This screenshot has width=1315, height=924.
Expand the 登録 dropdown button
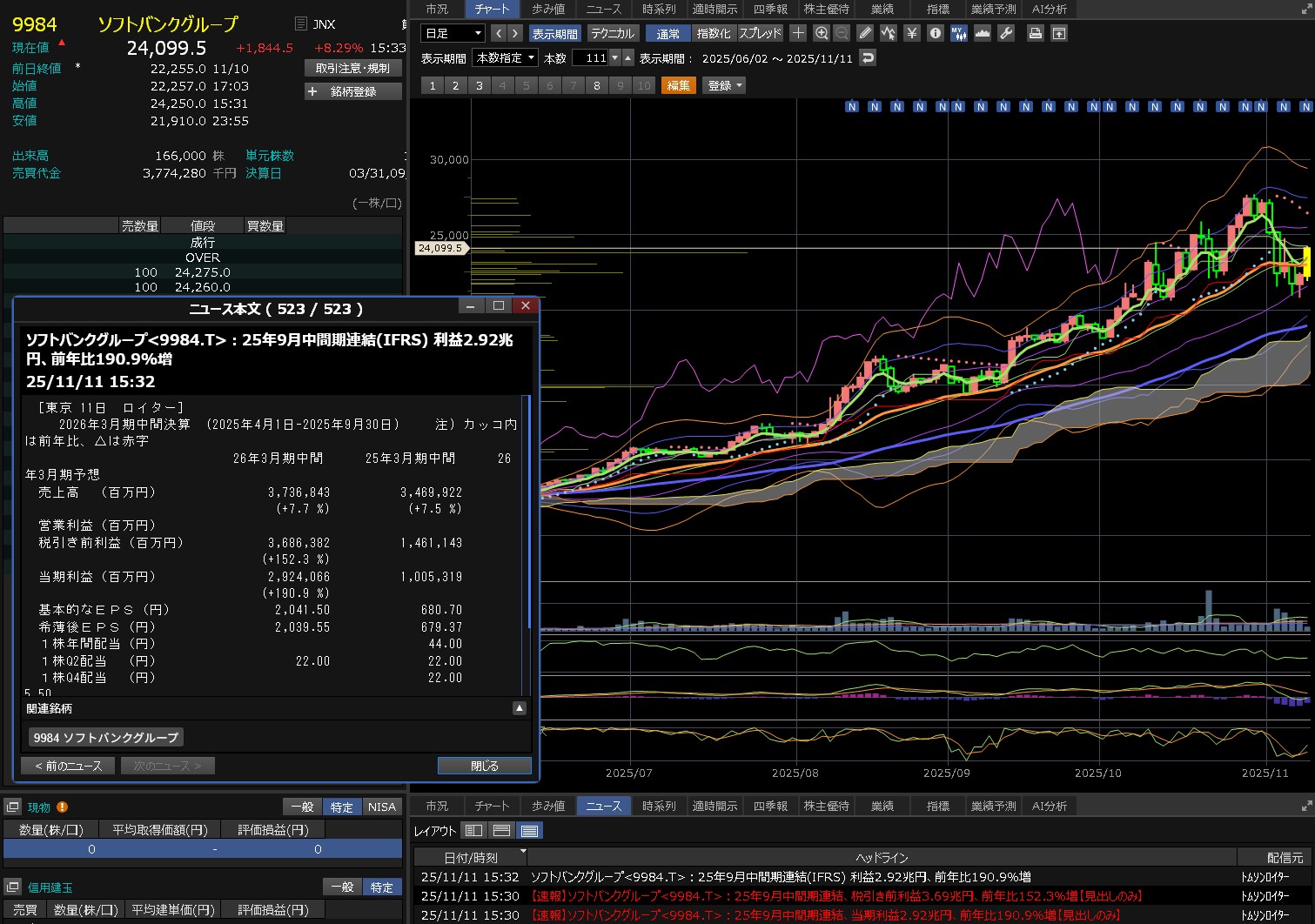click(724, 85)
